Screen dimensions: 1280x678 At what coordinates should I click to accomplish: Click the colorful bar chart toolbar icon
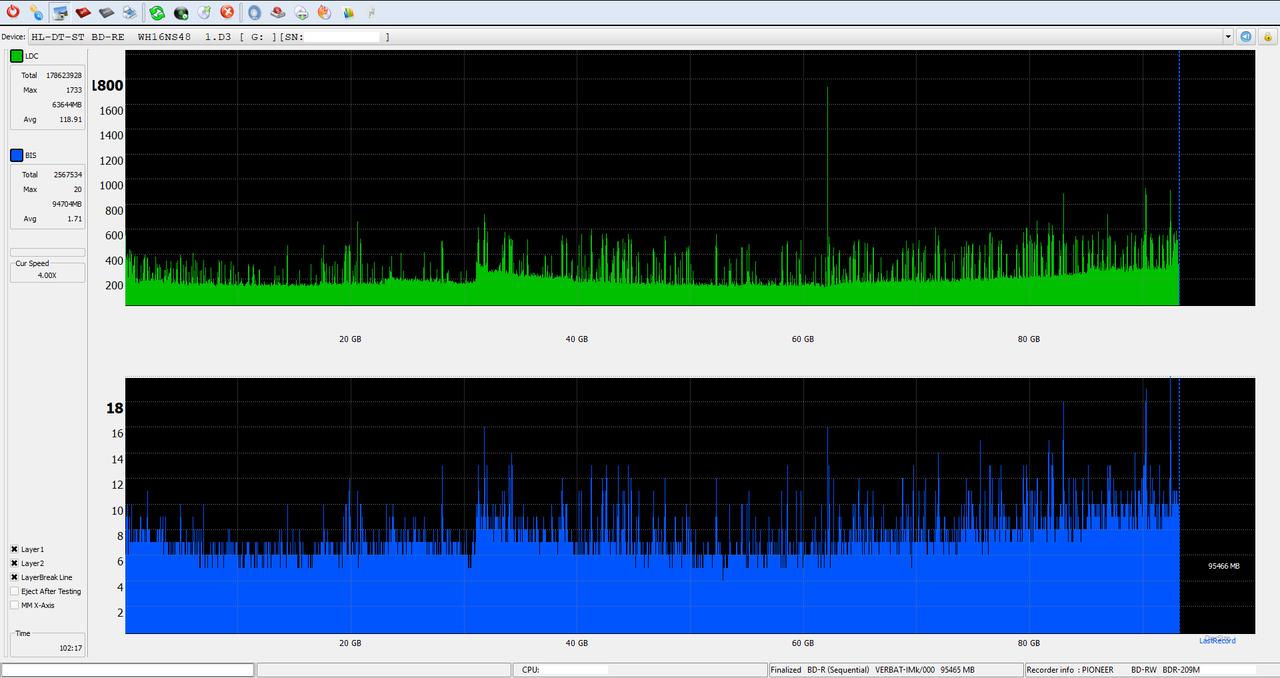(348, 12)
